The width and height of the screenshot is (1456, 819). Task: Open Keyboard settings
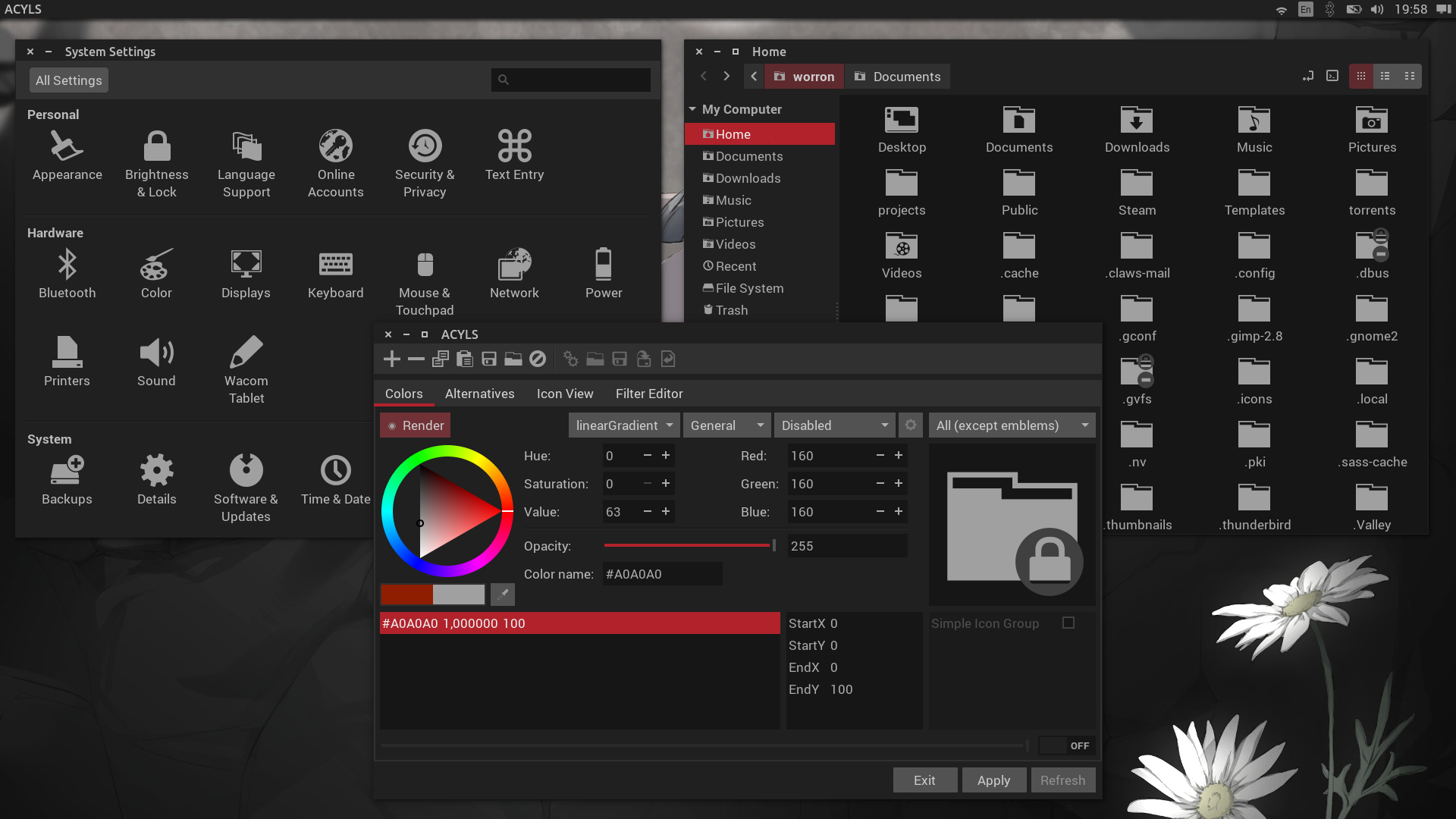336,275
